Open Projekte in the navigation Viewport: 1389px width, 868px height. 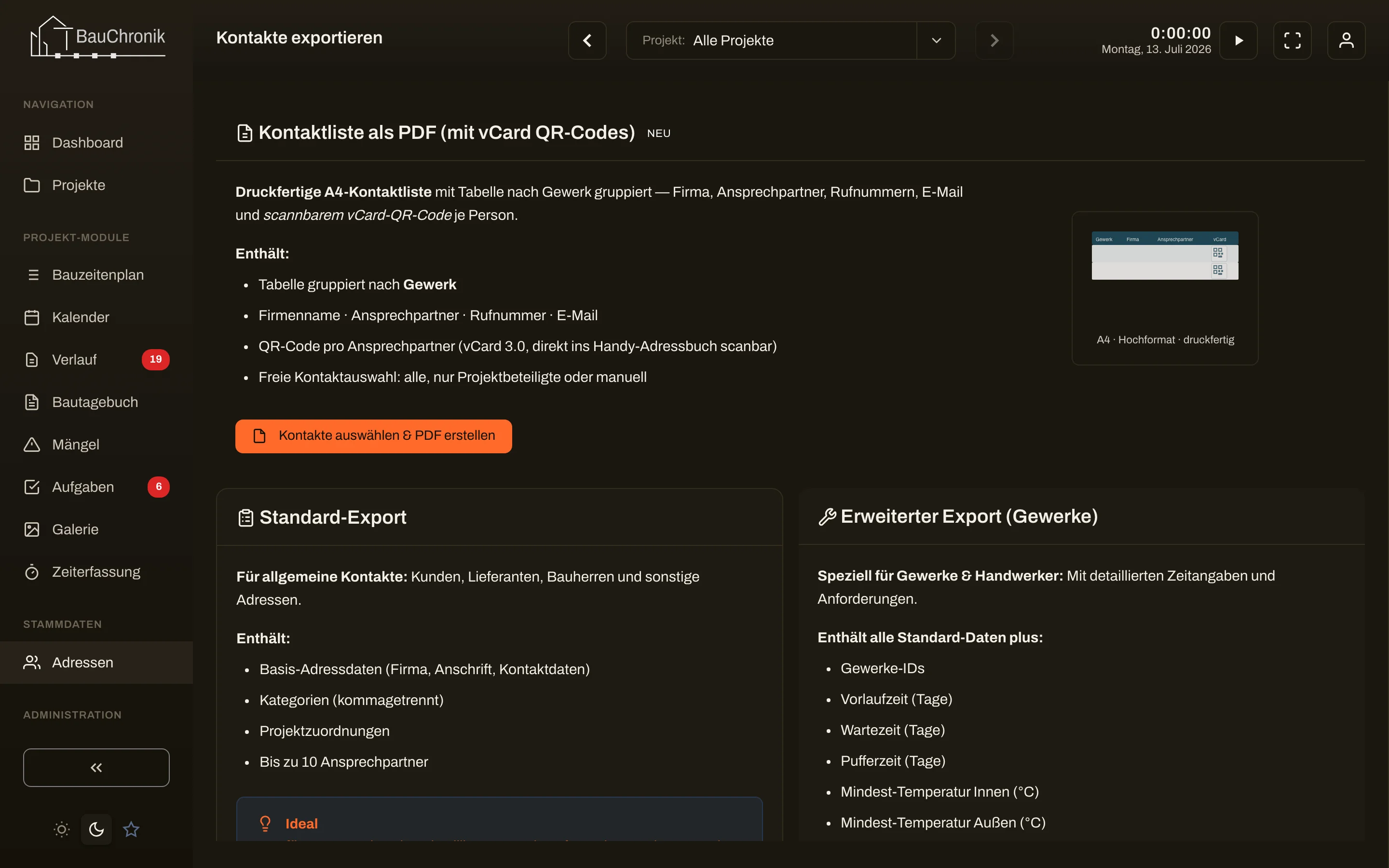(96, 186)
